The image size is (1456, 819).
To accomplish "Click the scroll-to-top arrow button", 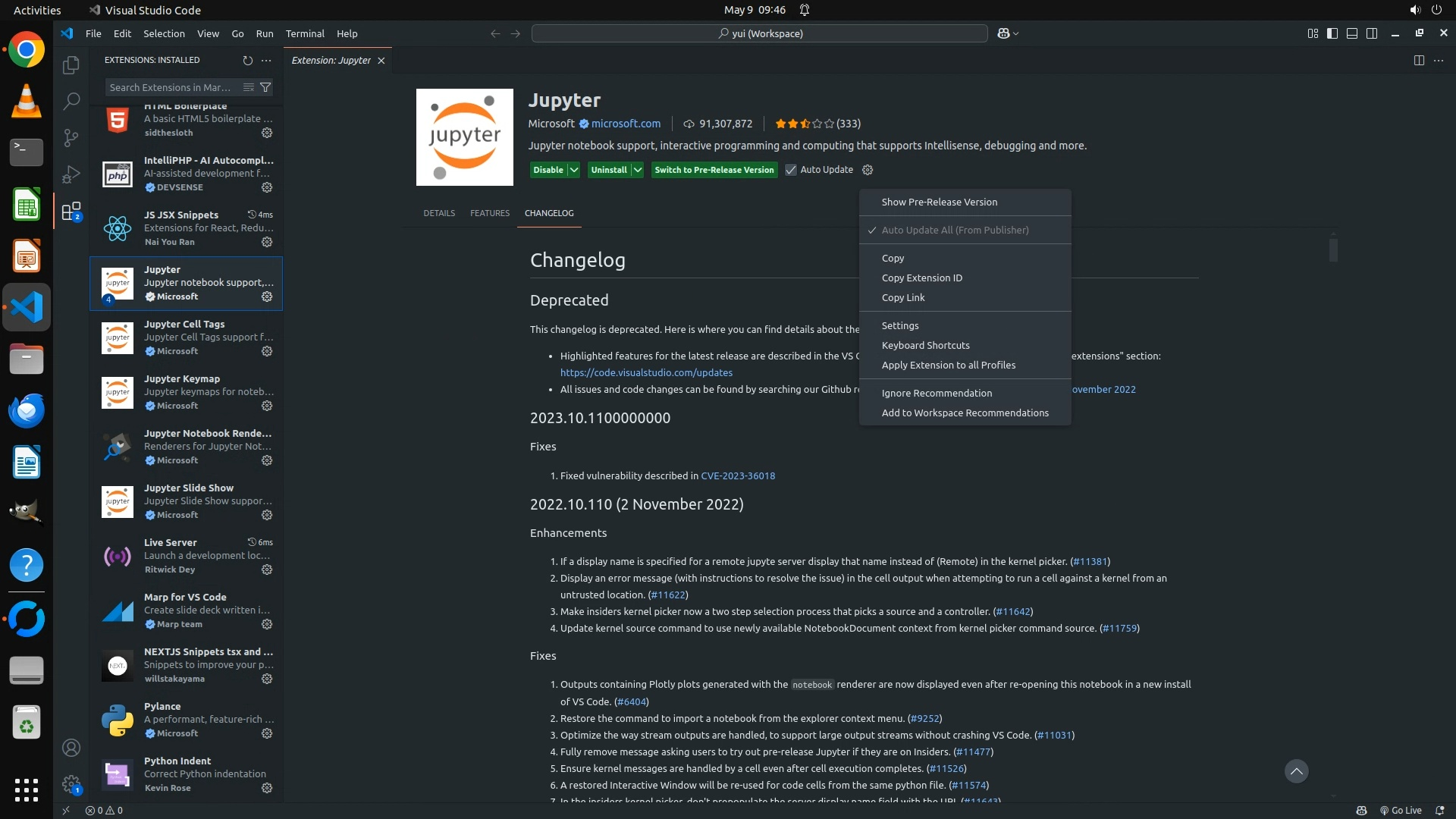I will pos(1296,771).
